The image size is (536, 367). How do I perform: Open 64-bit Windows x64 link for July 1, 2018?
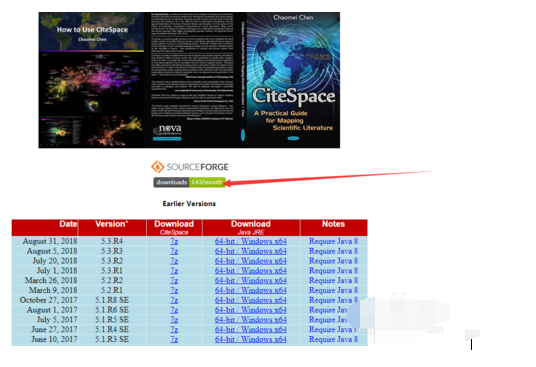tap(251, 271)
